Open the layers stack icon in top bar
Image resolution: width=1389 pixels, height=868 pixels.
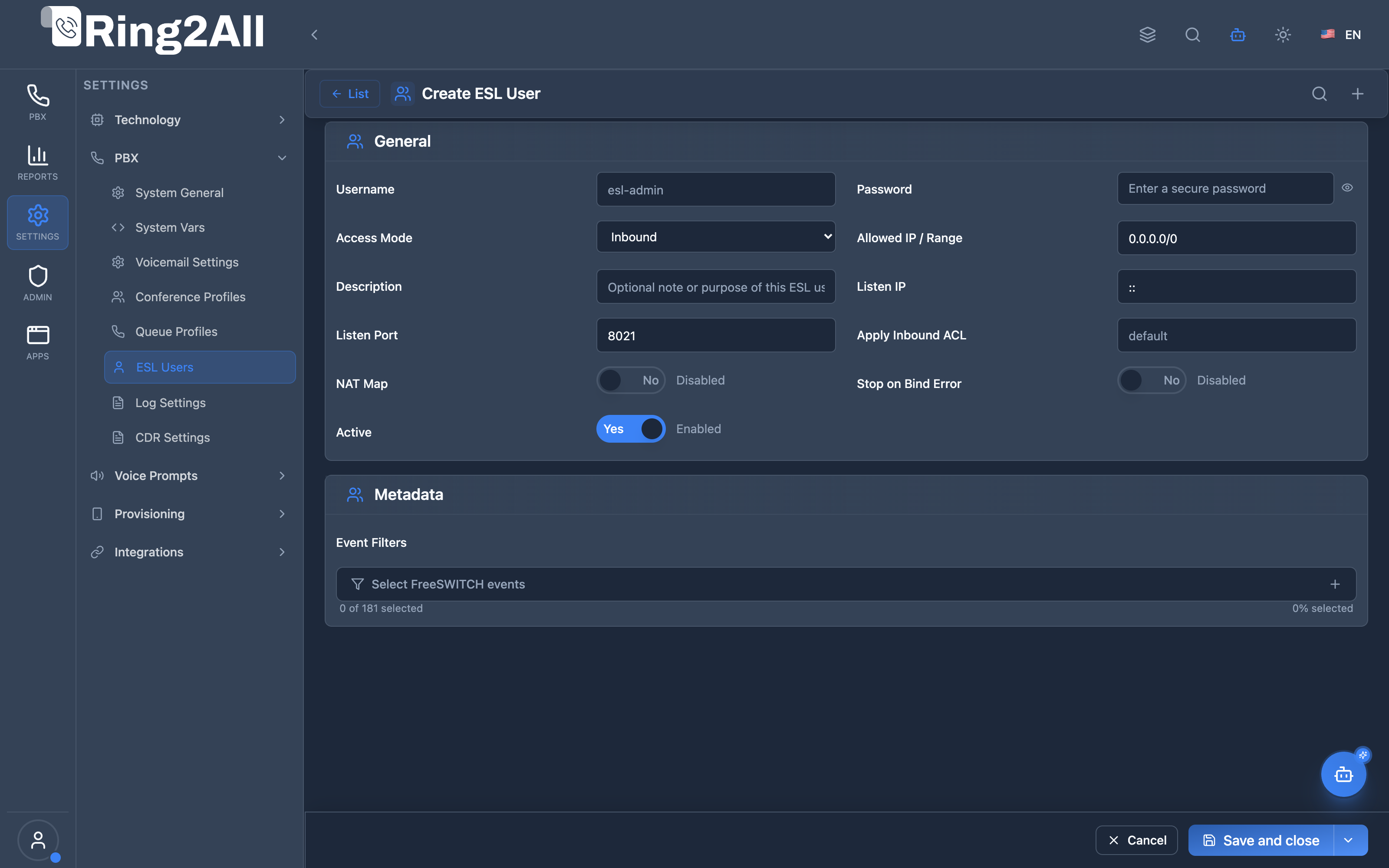pos(1147,34)
